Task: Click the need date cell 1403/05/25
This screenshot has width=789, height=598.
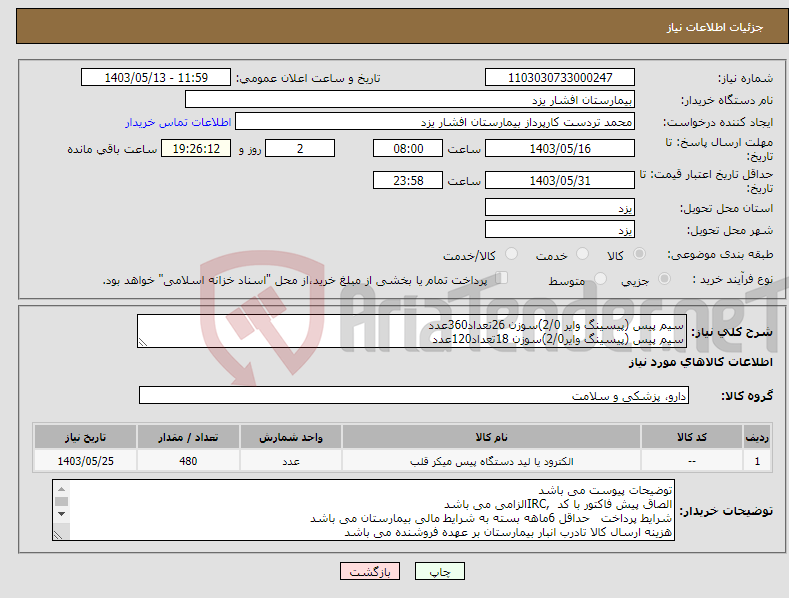Action: [86, 461]
